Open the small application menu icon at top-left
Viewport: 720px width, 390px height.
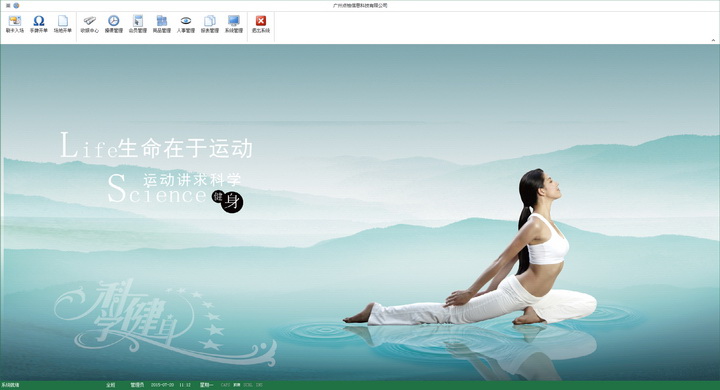point(8,6)
